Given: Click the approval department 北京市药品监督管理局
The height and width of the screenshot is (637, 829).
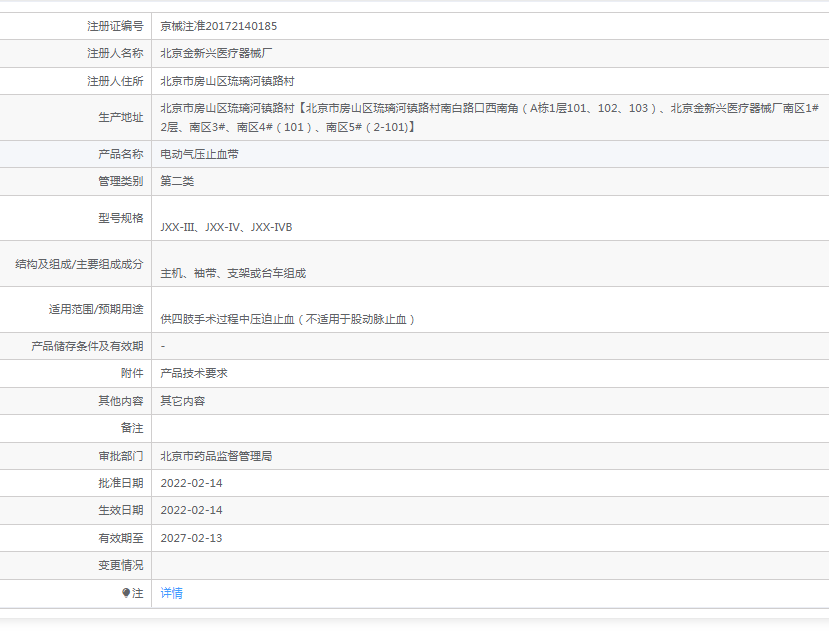Looking at the screenshot, I should (216, 456).
